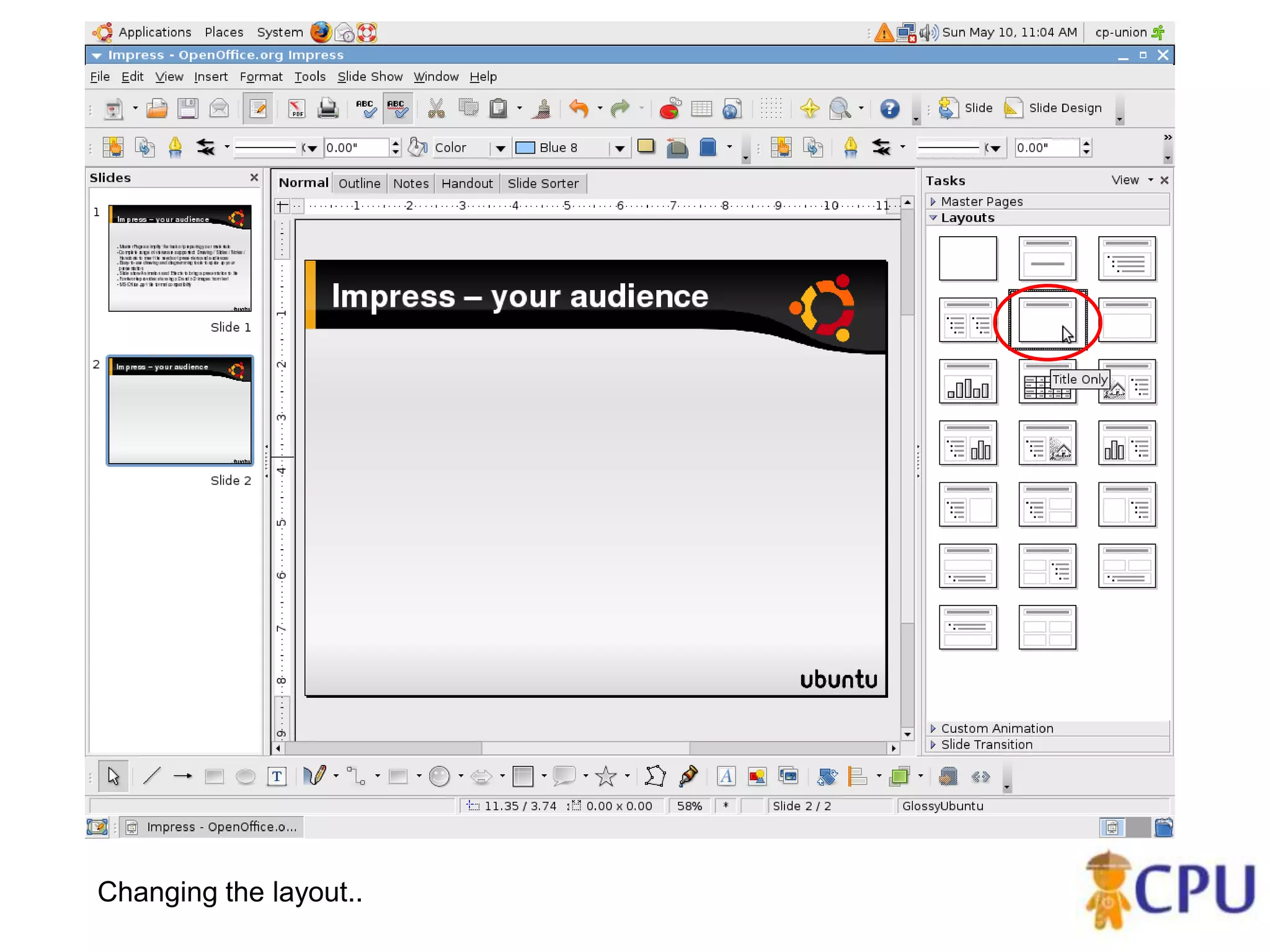1270x952 pixels.
Task: Select the Text tool
Action: [x=277, y=776]
